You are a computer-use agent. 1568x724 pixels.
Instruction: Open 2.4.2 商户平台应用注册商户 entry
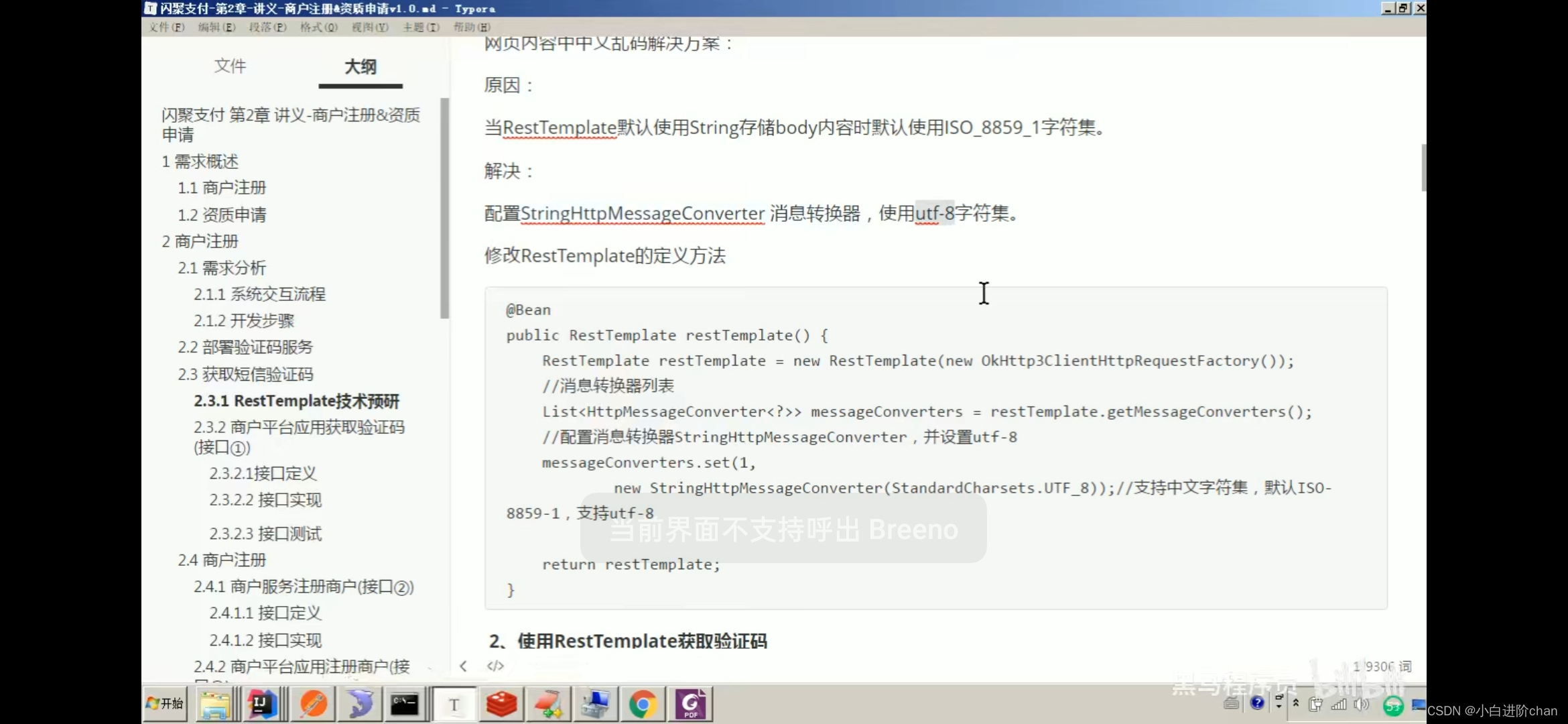pyautogui.click(x=302, y=667)
